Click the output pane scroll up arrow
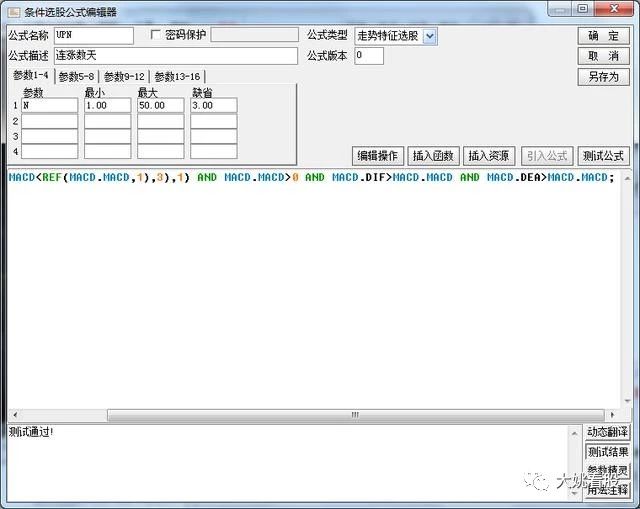The image size is (640, 509). [x=574, y=433]
